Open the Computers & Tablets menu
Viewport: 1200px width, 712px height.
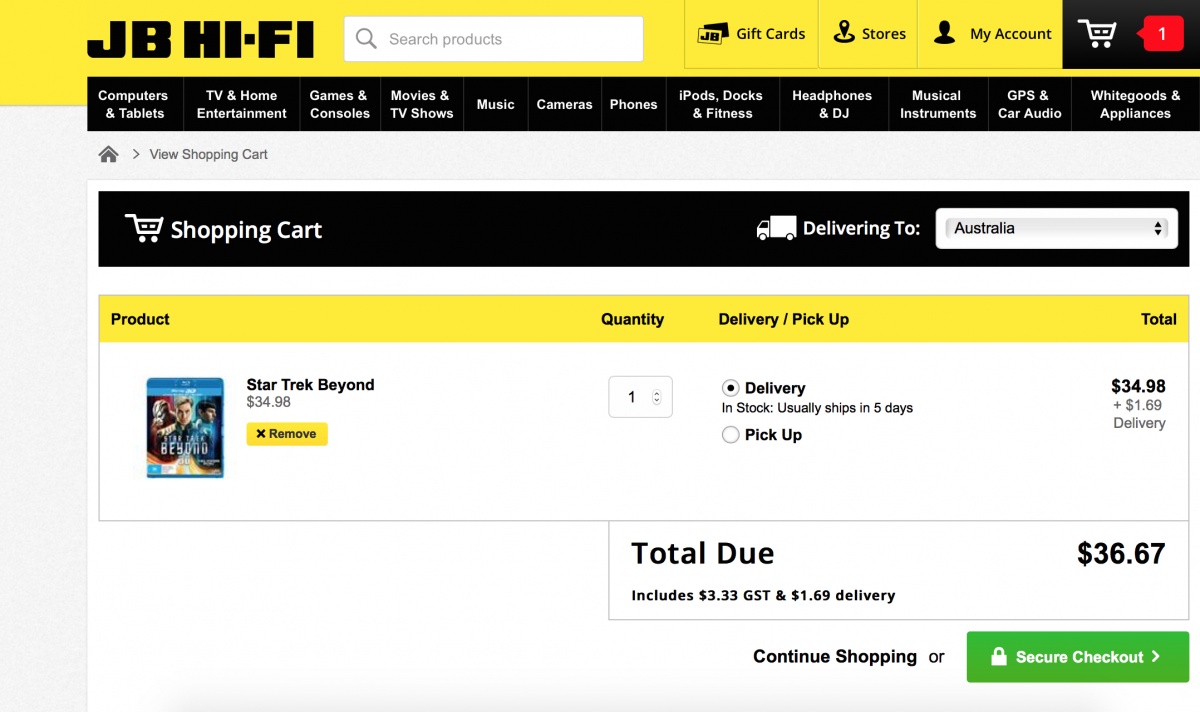(133, 104)
